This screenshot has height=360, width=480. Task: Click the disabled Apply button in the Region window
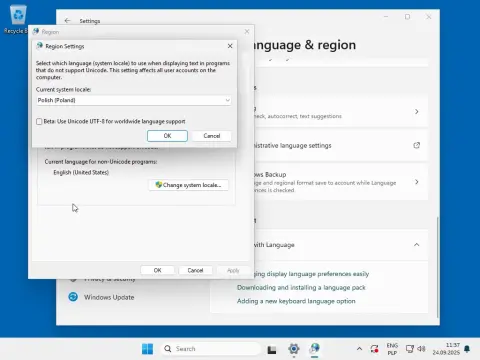tap(233, 270)
